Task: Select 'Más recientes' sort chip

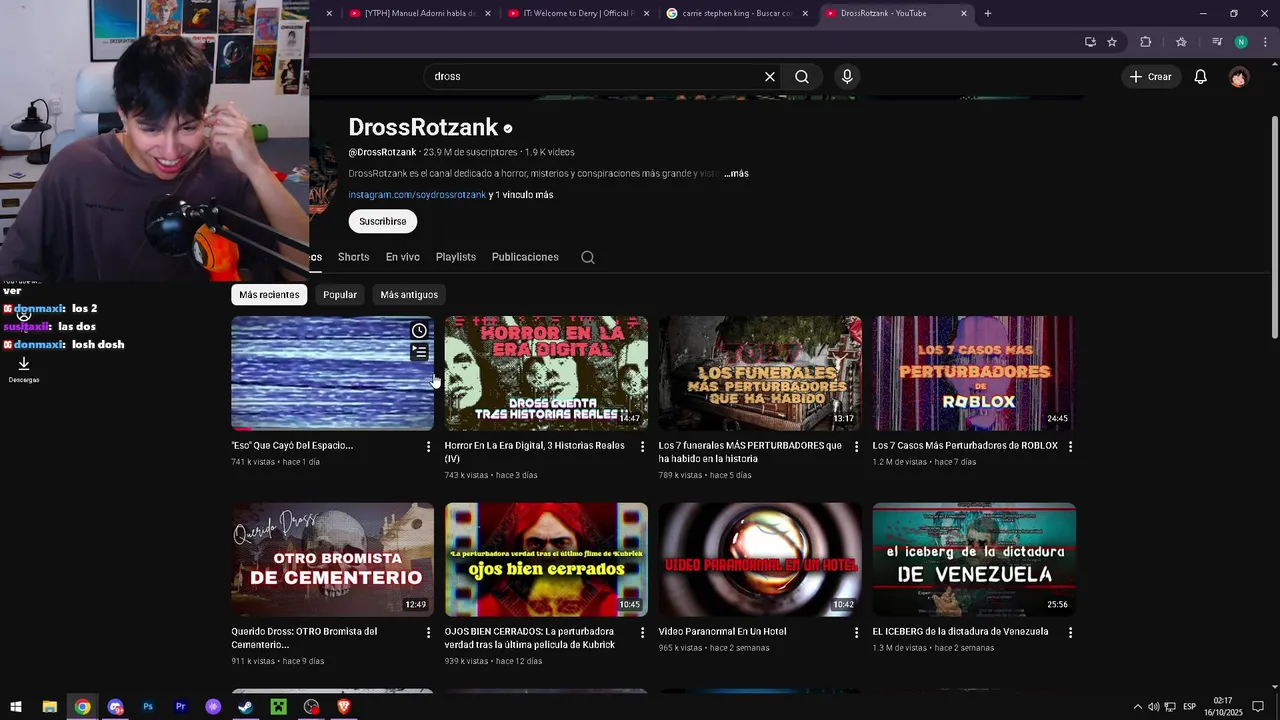Action: pyautogui.click(x=269, y=295)
